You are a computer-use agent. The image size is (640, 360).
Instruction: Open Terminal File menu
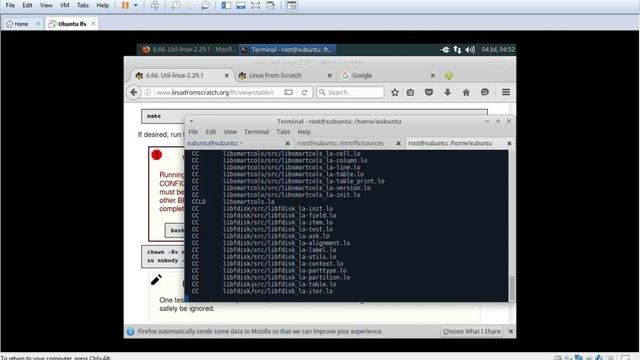[193, 132]
